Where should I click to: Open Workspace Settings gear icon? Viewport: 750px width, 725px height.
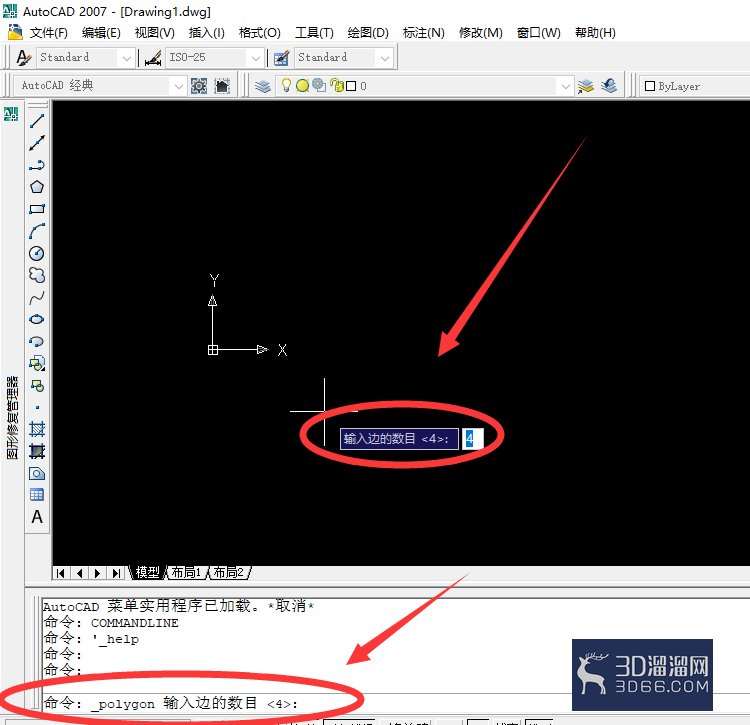pos(199,86)
